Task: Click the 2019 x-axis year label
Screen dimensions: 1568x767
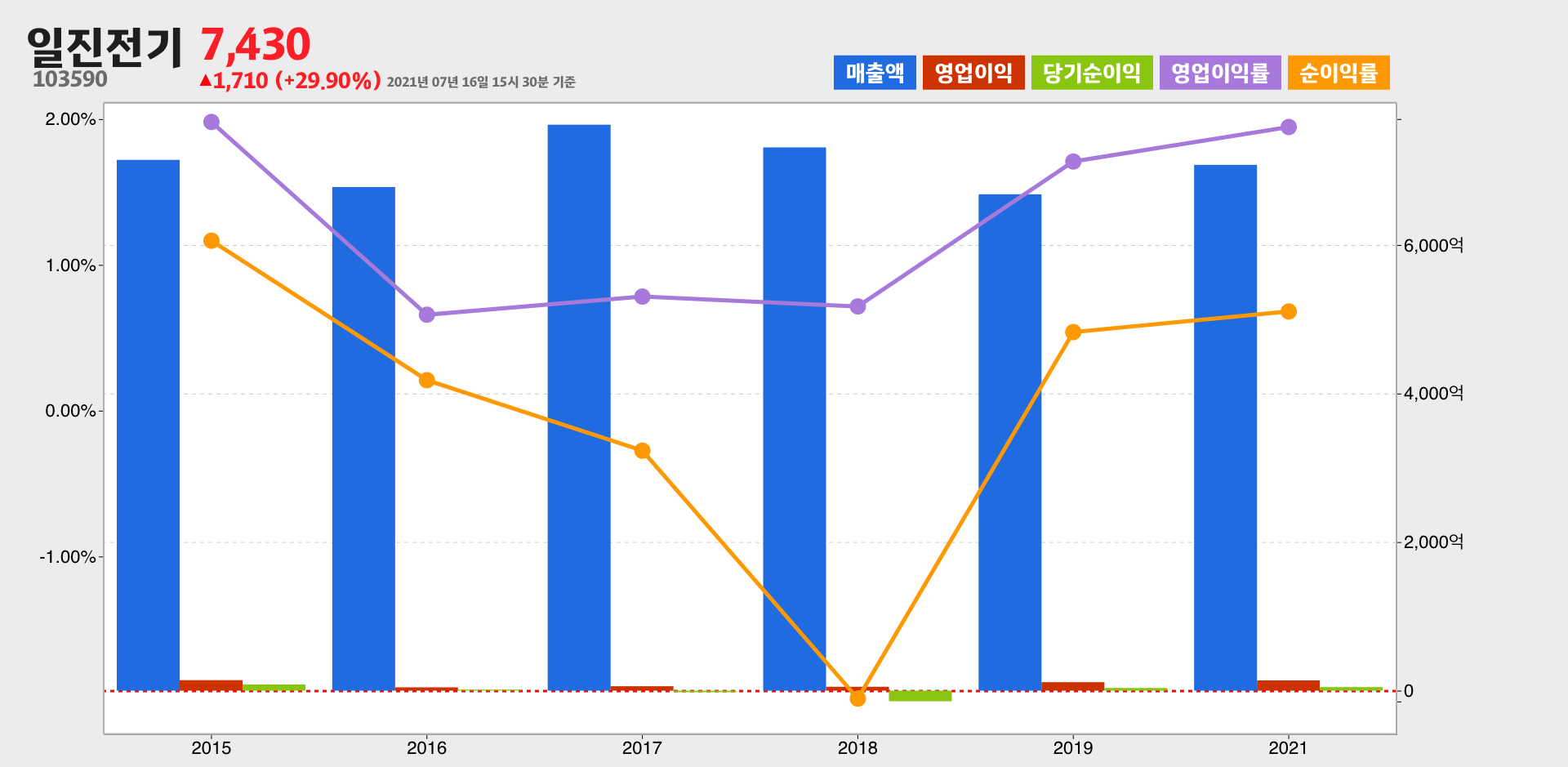Action: (x=1073, y=747)
